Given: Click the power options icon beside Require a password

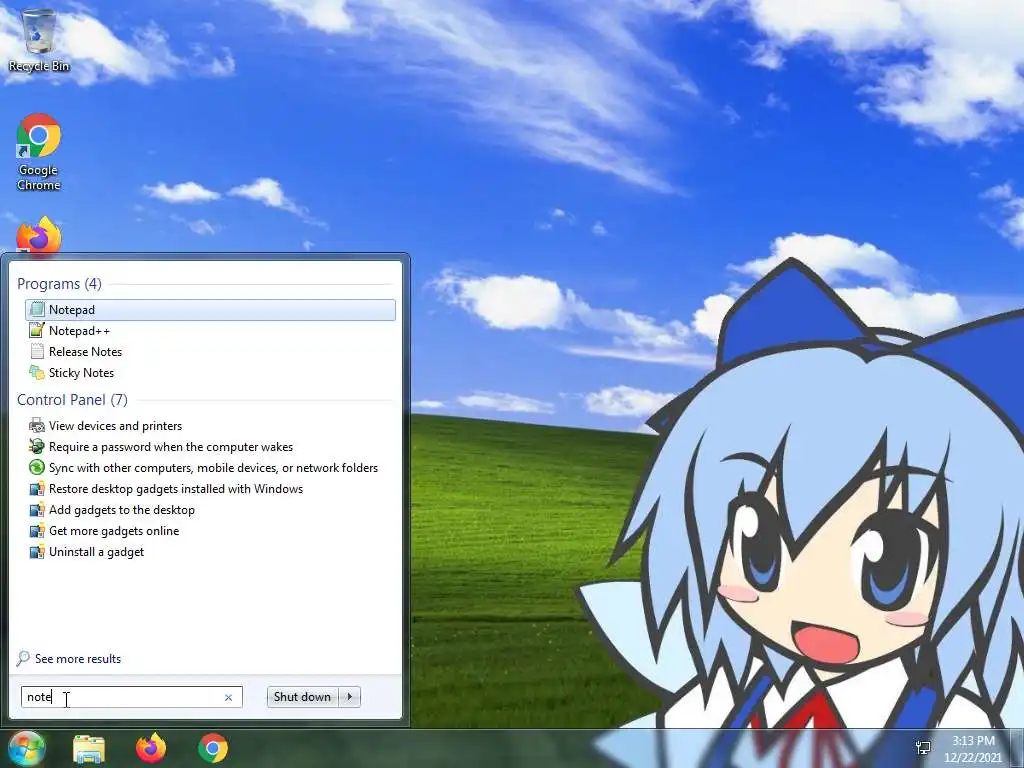Looking at the screenshot, I should pyautogui.click(x=37, y=447).
